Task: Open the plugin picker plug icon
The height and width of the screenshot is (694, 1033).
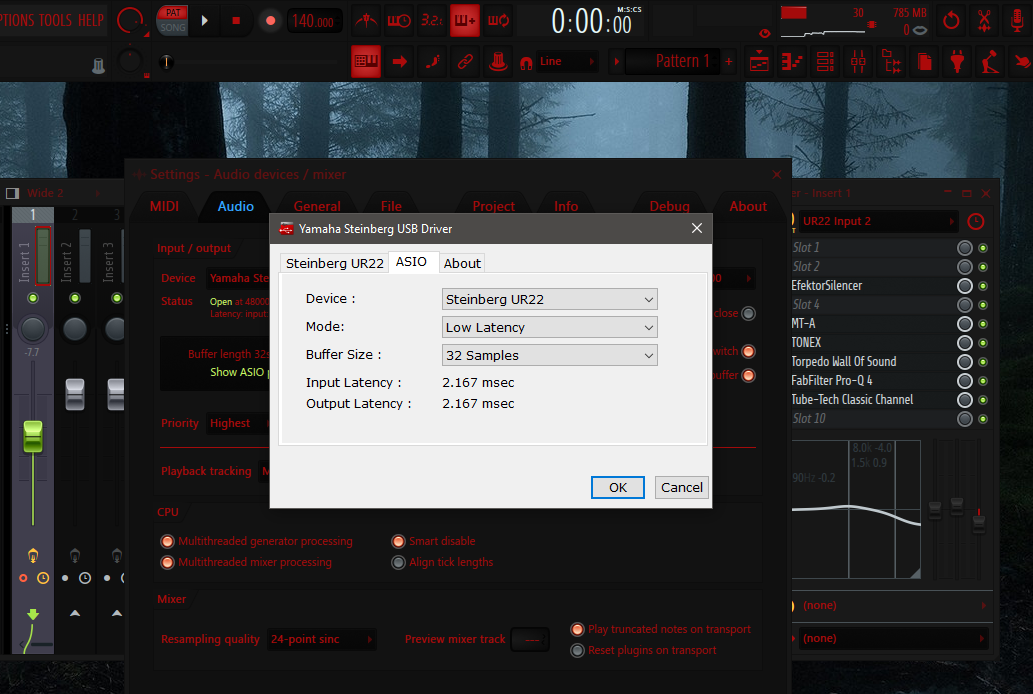Action: [x=957, y=62]
